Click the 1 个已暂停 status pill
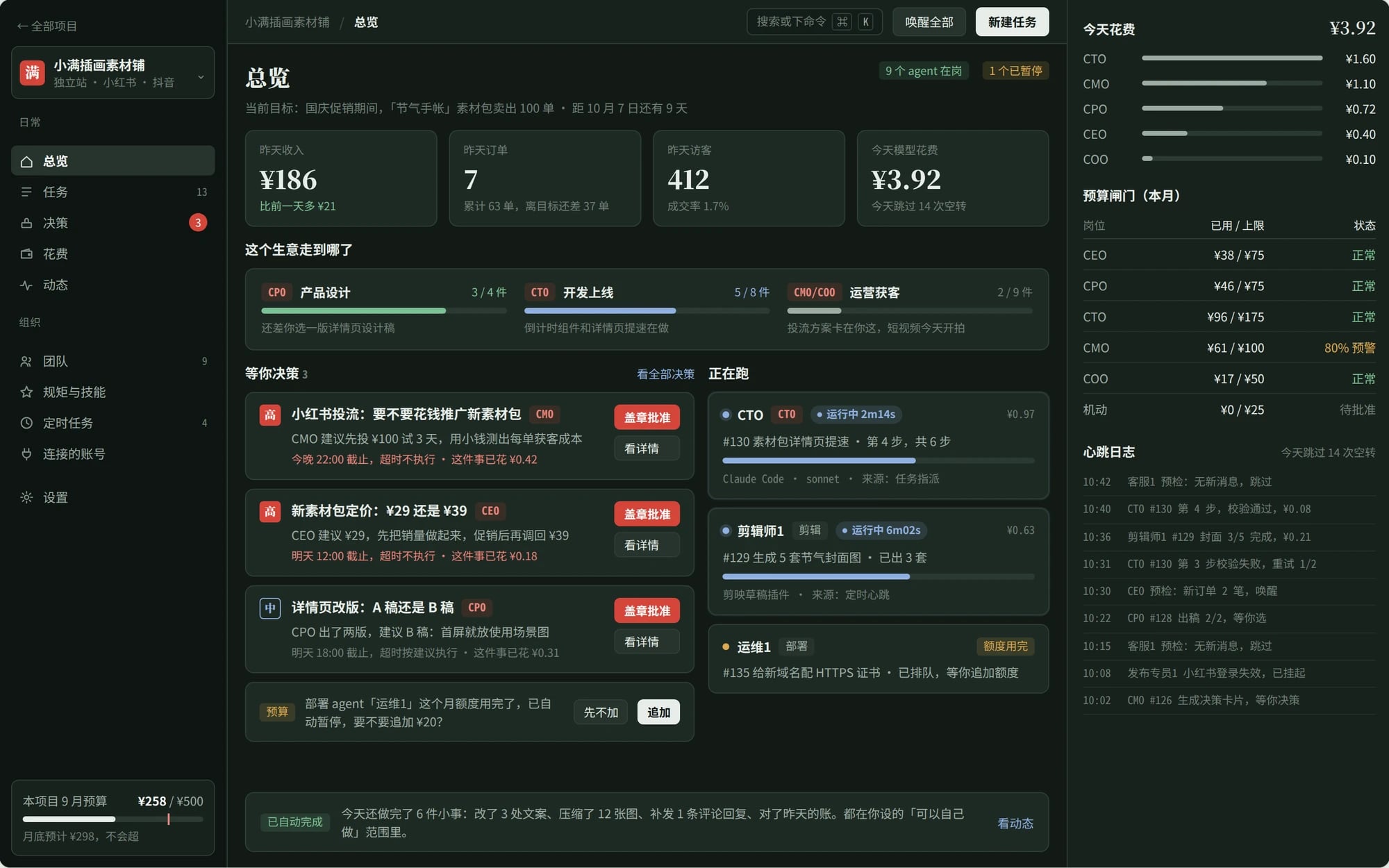This screenshot has height=868, width=1389. (x=1015, y=71)
